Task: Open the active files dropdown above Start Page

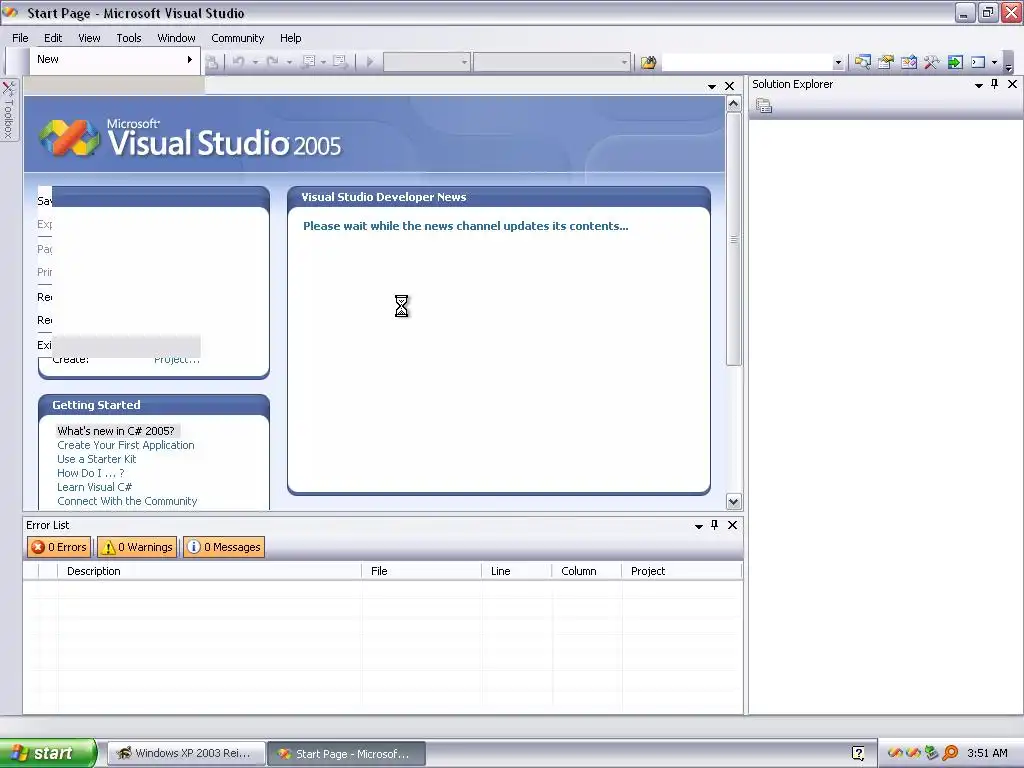Action: pos(712,87)
